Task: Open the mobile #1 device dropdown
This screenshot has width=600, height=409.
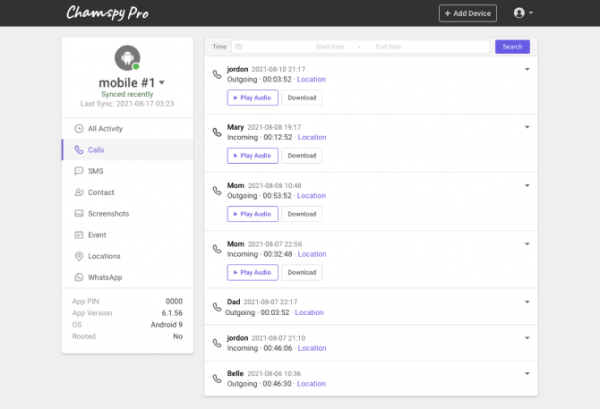Action: [x=162, y=83]
